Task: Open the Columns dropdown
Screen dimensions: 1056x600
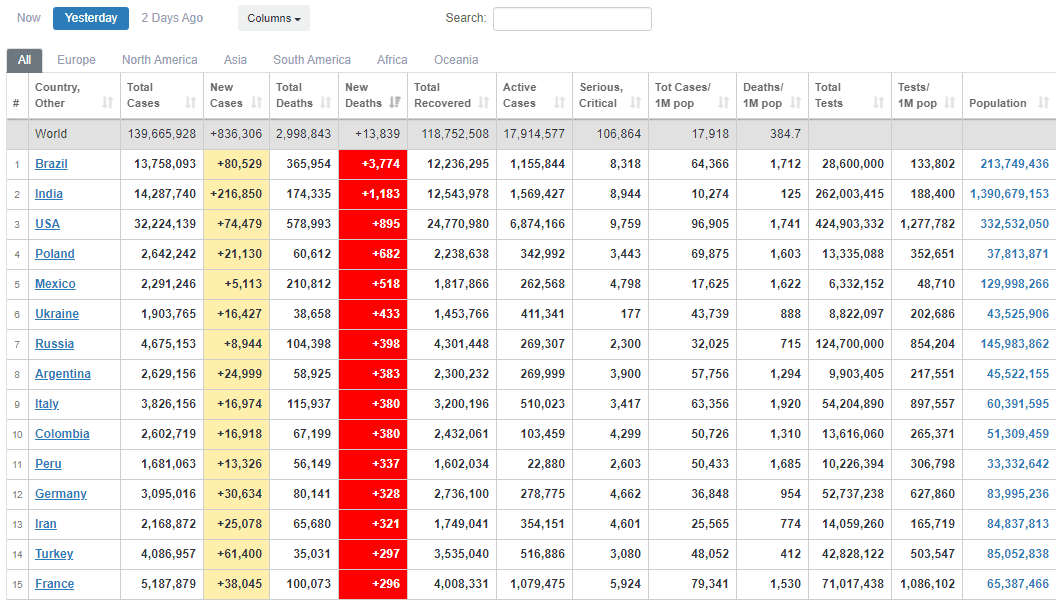Action: coord(273,18)
